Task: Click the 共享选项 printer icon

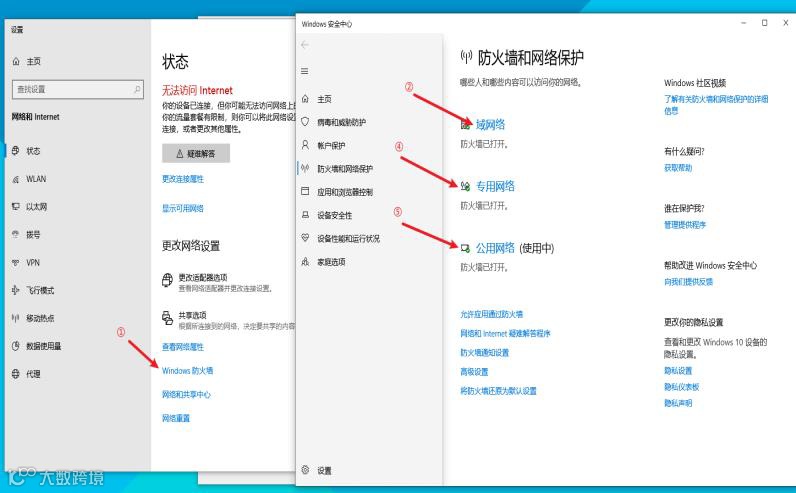Action: click(x=168, y=318)
